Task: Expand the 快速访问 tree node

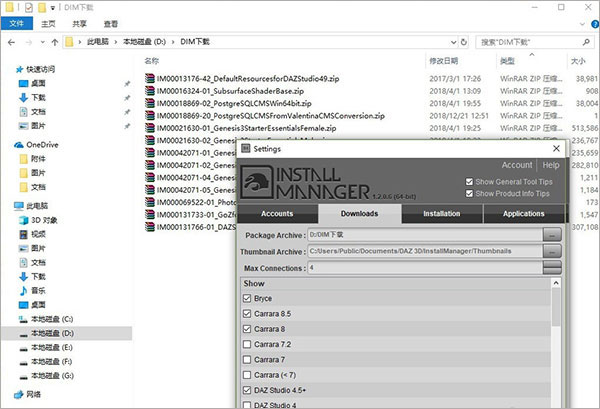Action: click(7, 69)
